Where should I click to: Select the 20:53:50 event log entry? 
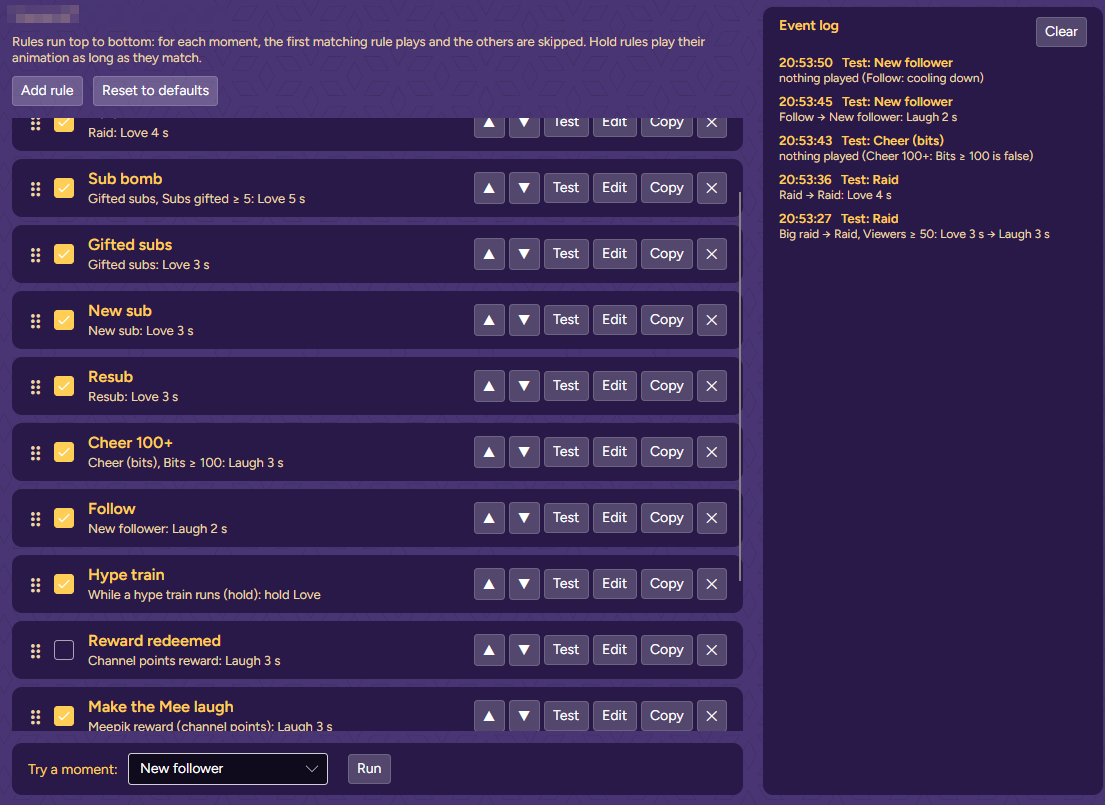pyautogui.click(x=881, y=70)
